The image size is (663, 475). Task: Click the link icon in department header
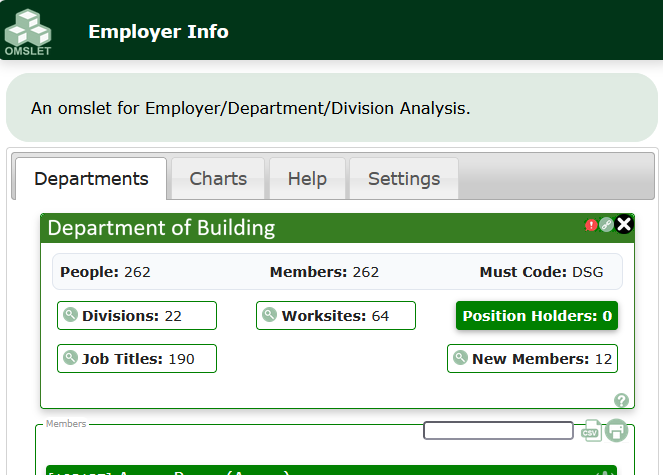pyautogui.click(x=606, y=225)
